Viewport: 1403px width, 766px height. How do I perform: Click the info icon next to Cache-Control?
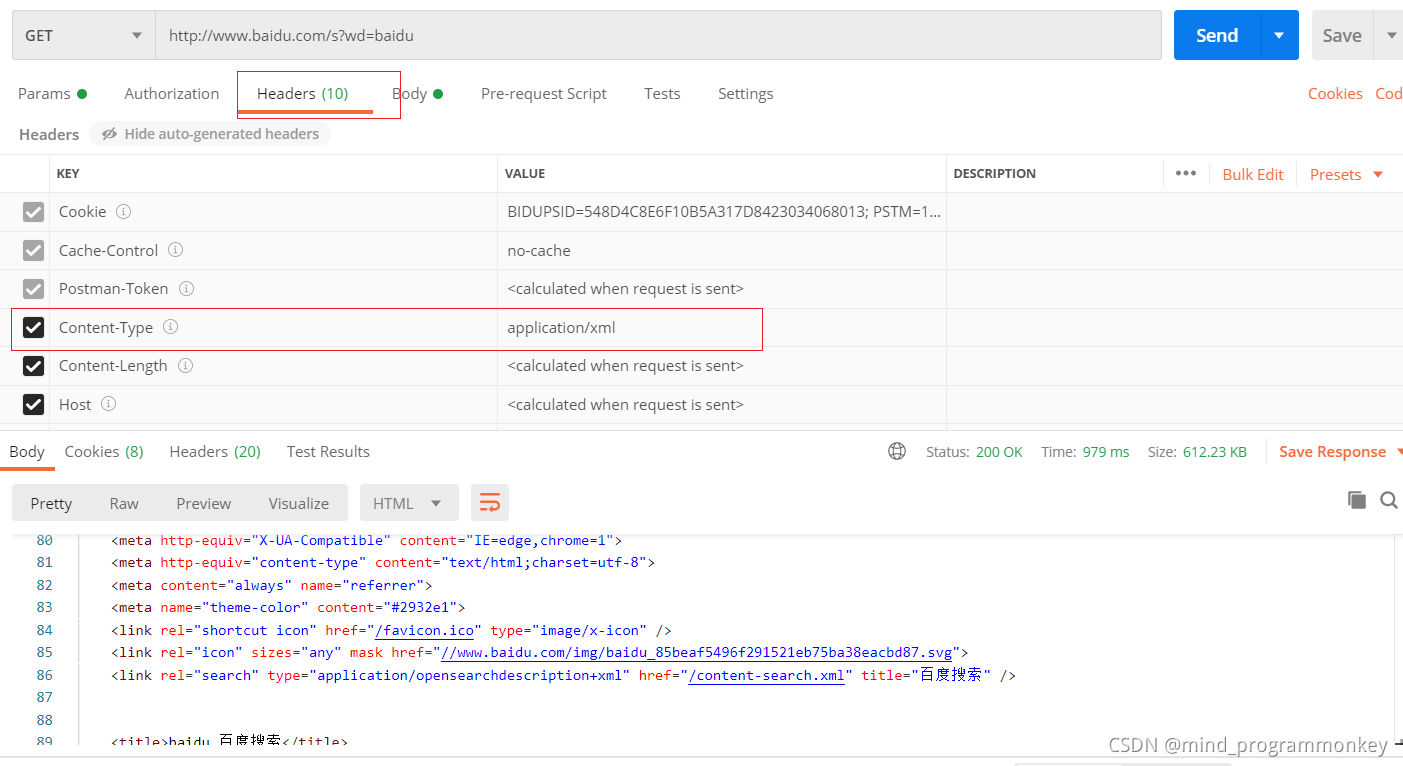[176, 250]
